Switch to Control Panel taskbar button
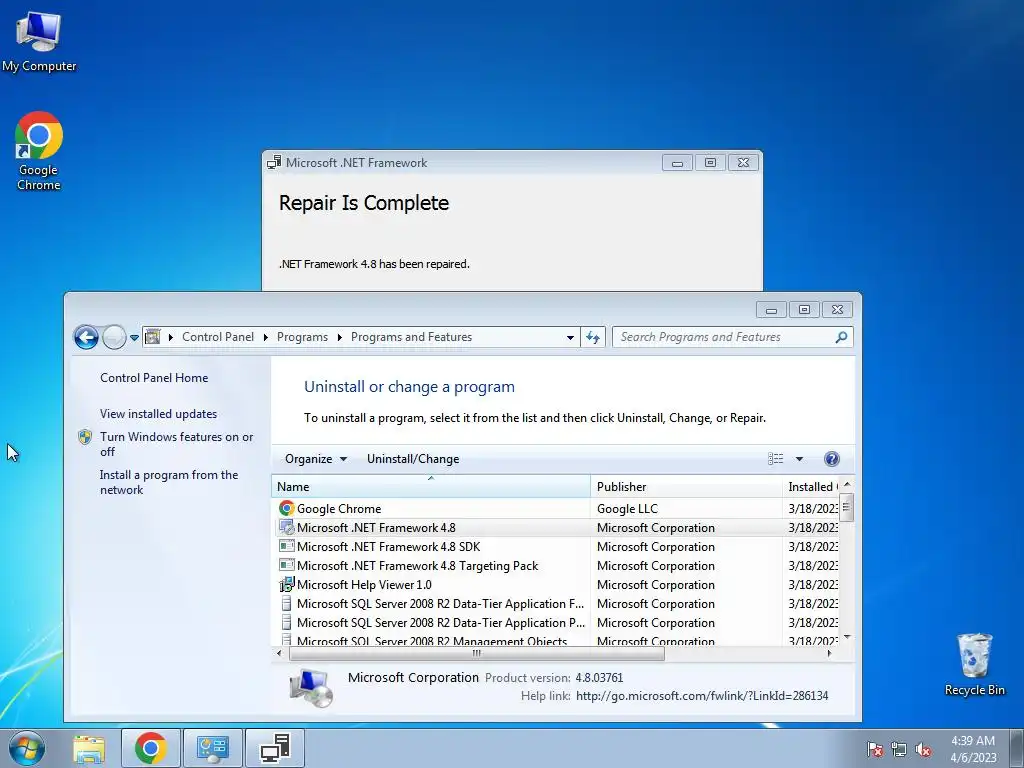Screen dimensions: 1024x768 point(213,748)
